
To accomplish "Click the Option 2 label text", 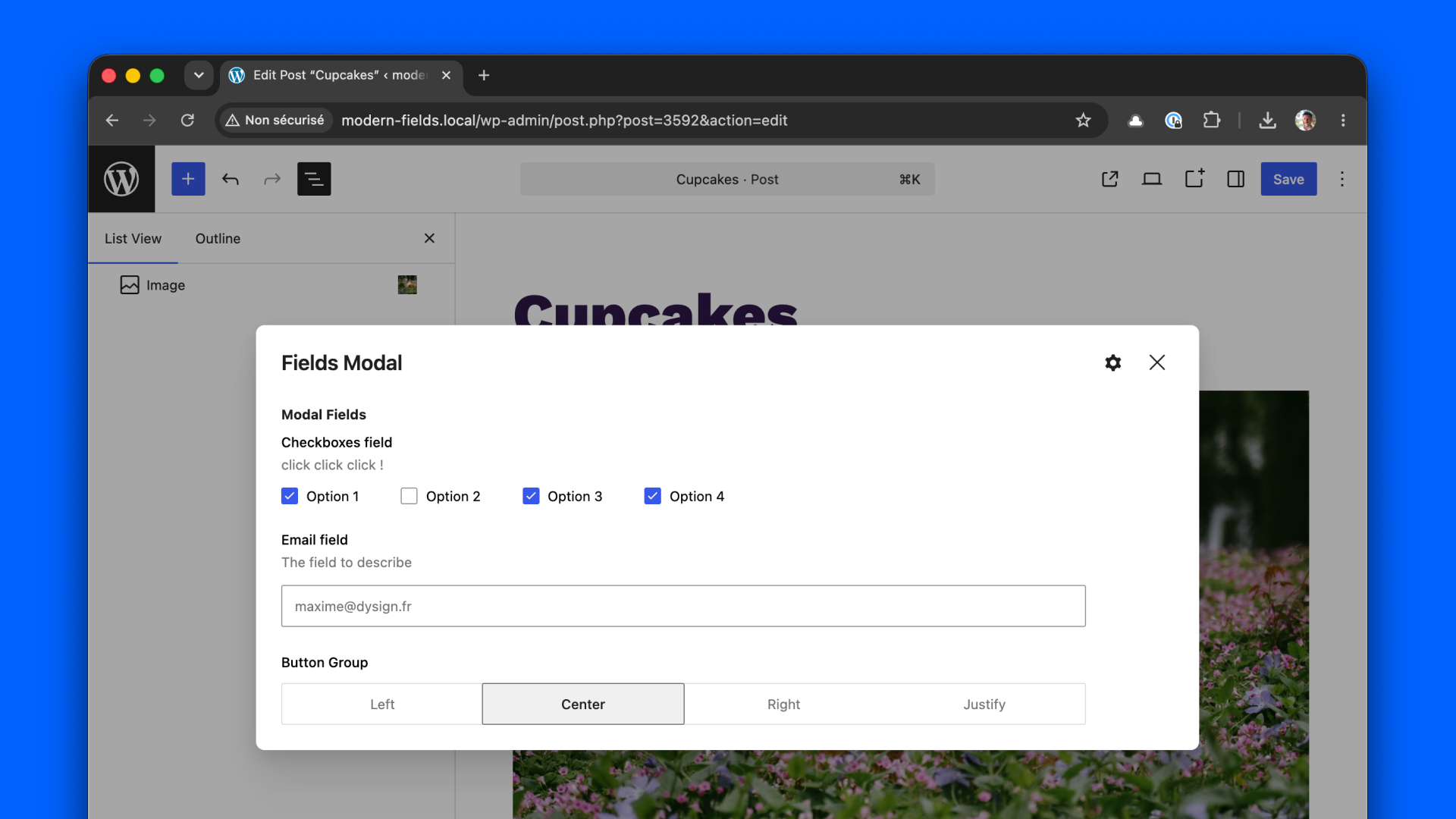I will pyautogui.click(x=453, y=496).
